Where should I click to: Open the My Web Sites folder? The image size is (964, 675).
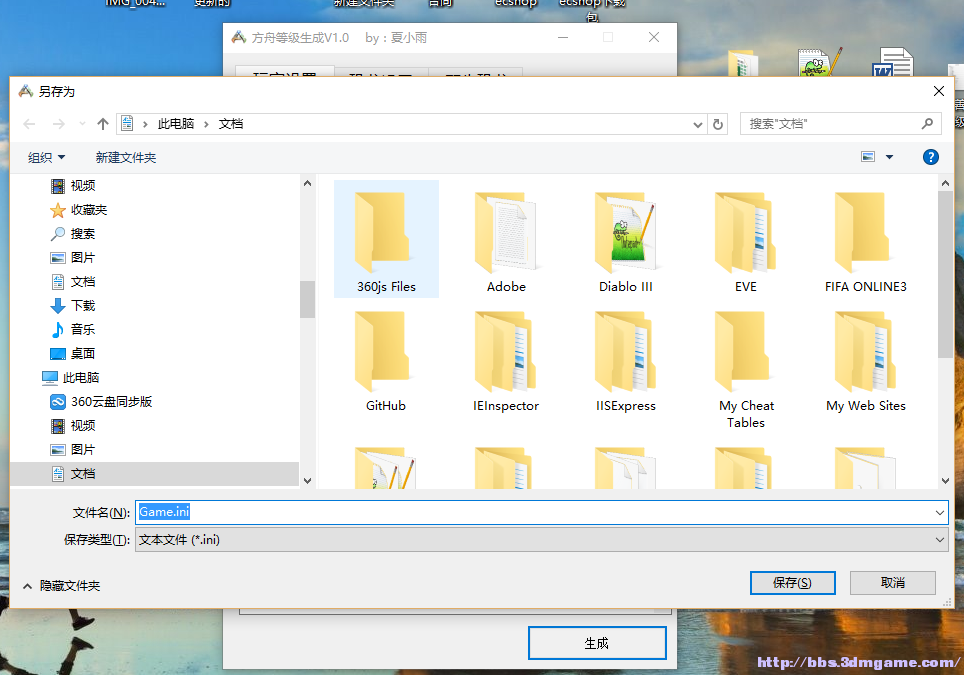click(866, 361)
